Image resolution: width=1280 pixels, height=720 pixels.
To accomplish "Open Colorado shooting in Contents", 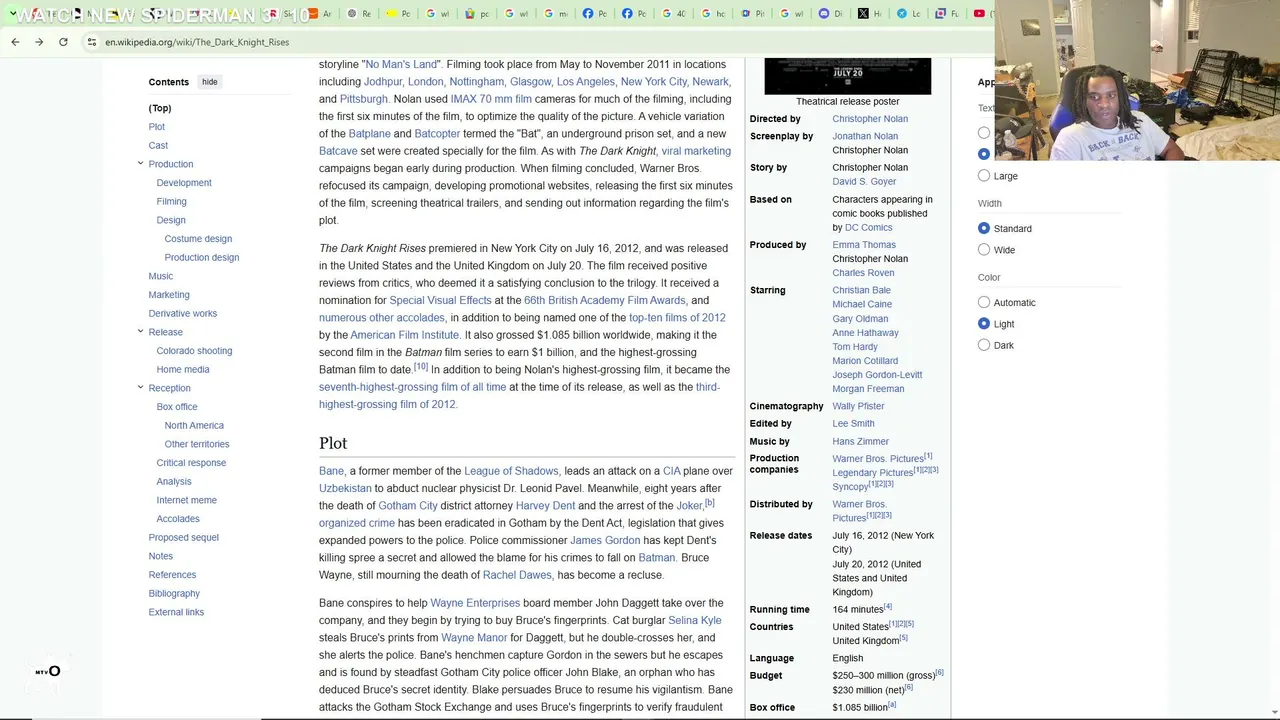I will [x=194, y=351].
